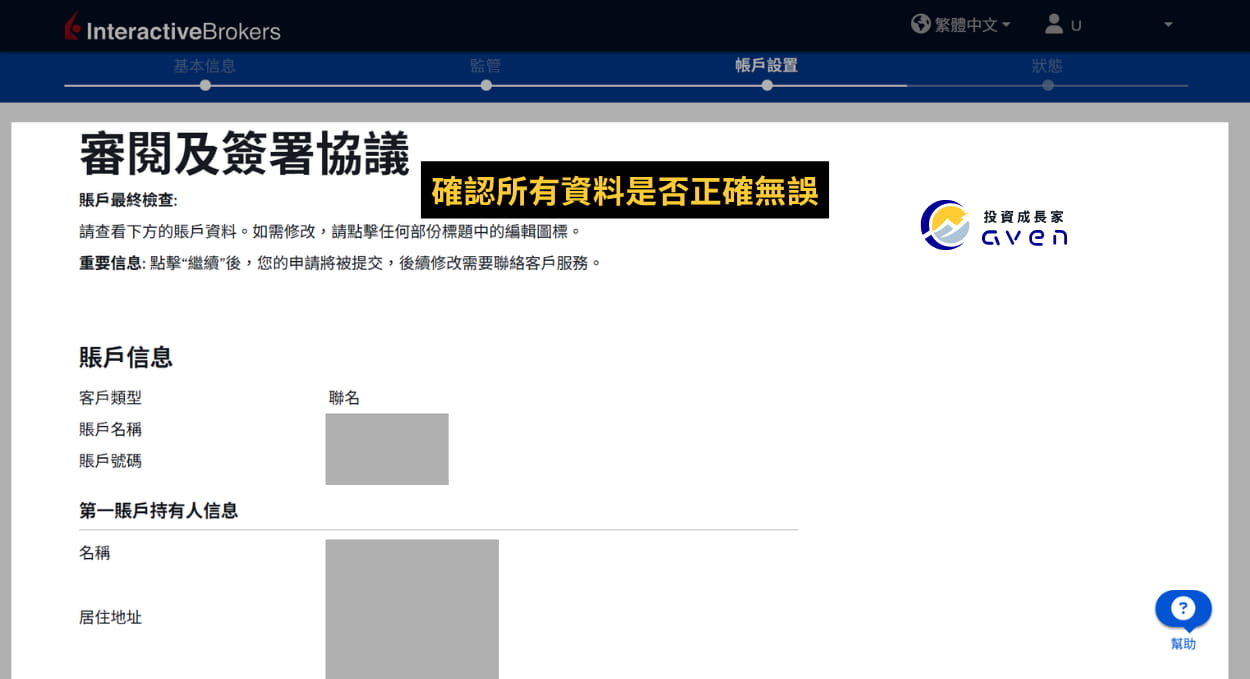Go to the 基本信息 step
1250x679 pixels.
[205, 66]
